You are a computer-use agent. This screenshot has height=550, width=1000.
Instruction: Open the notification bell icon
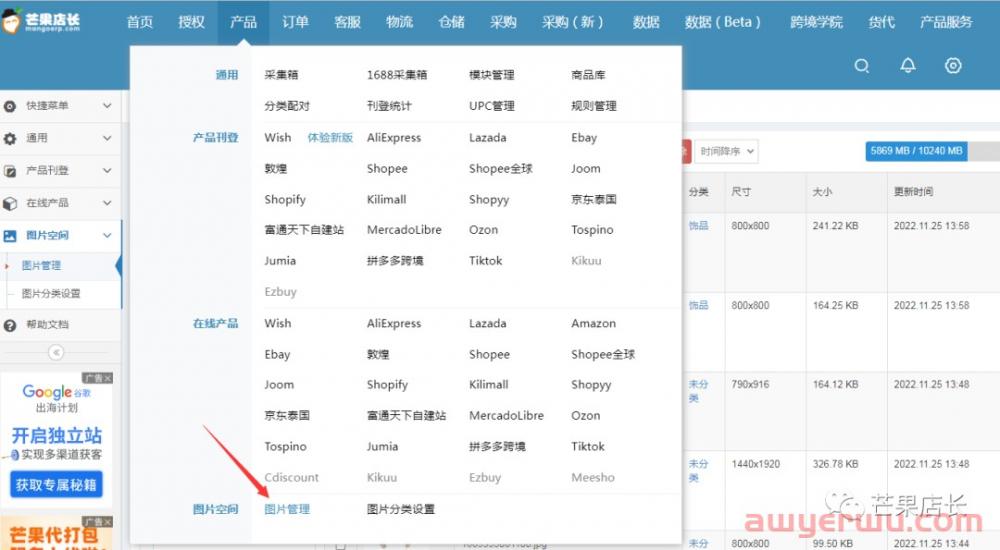[x=908, y=65]
